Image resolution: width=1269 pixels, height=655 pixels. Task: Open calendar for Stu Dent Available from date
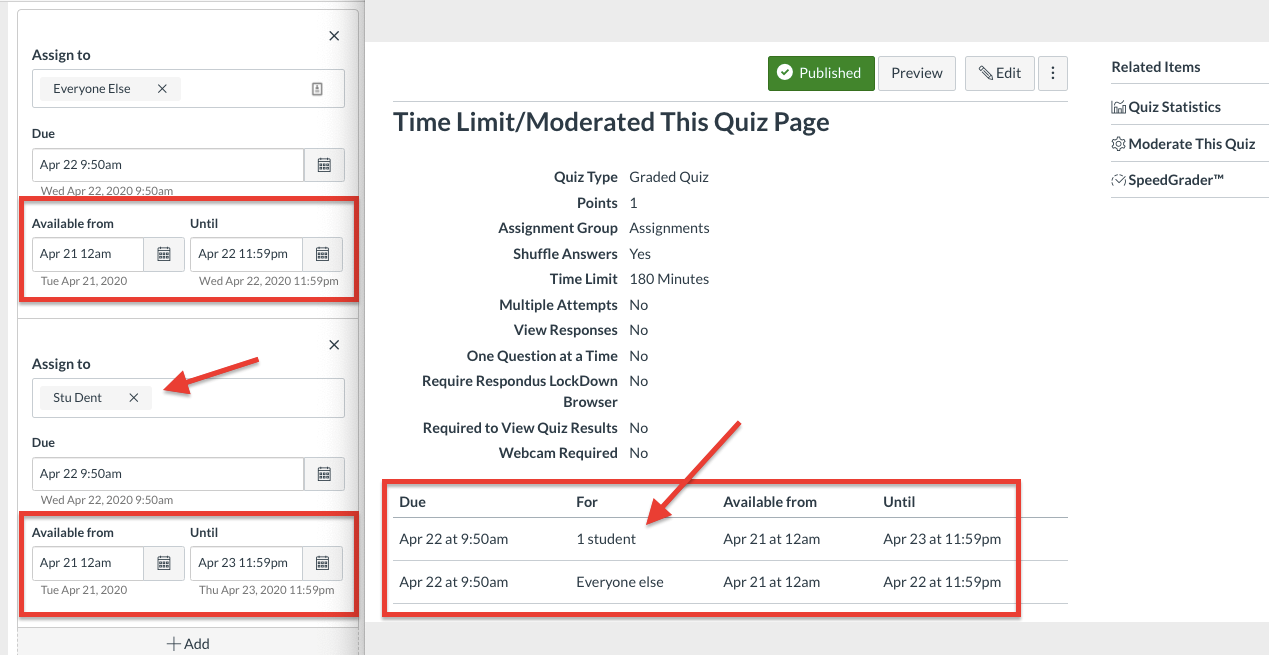(164, 563)
